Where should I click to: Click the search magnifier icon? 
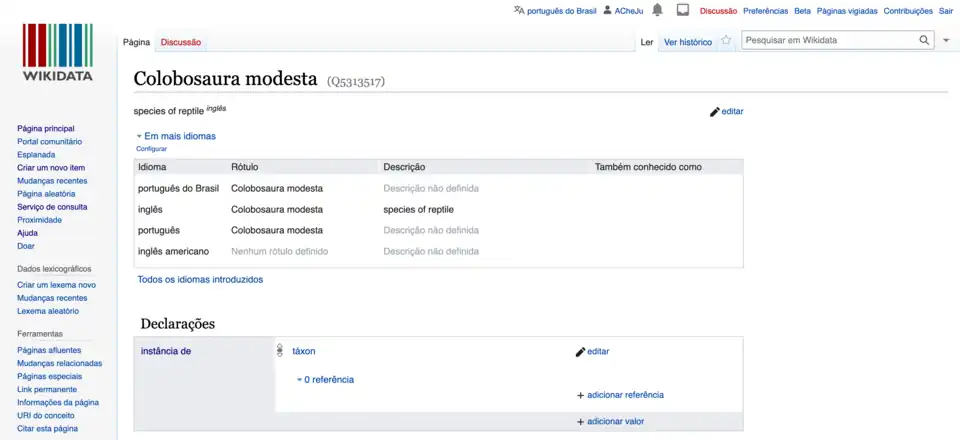pyautogui.click(x=925, y=40)
